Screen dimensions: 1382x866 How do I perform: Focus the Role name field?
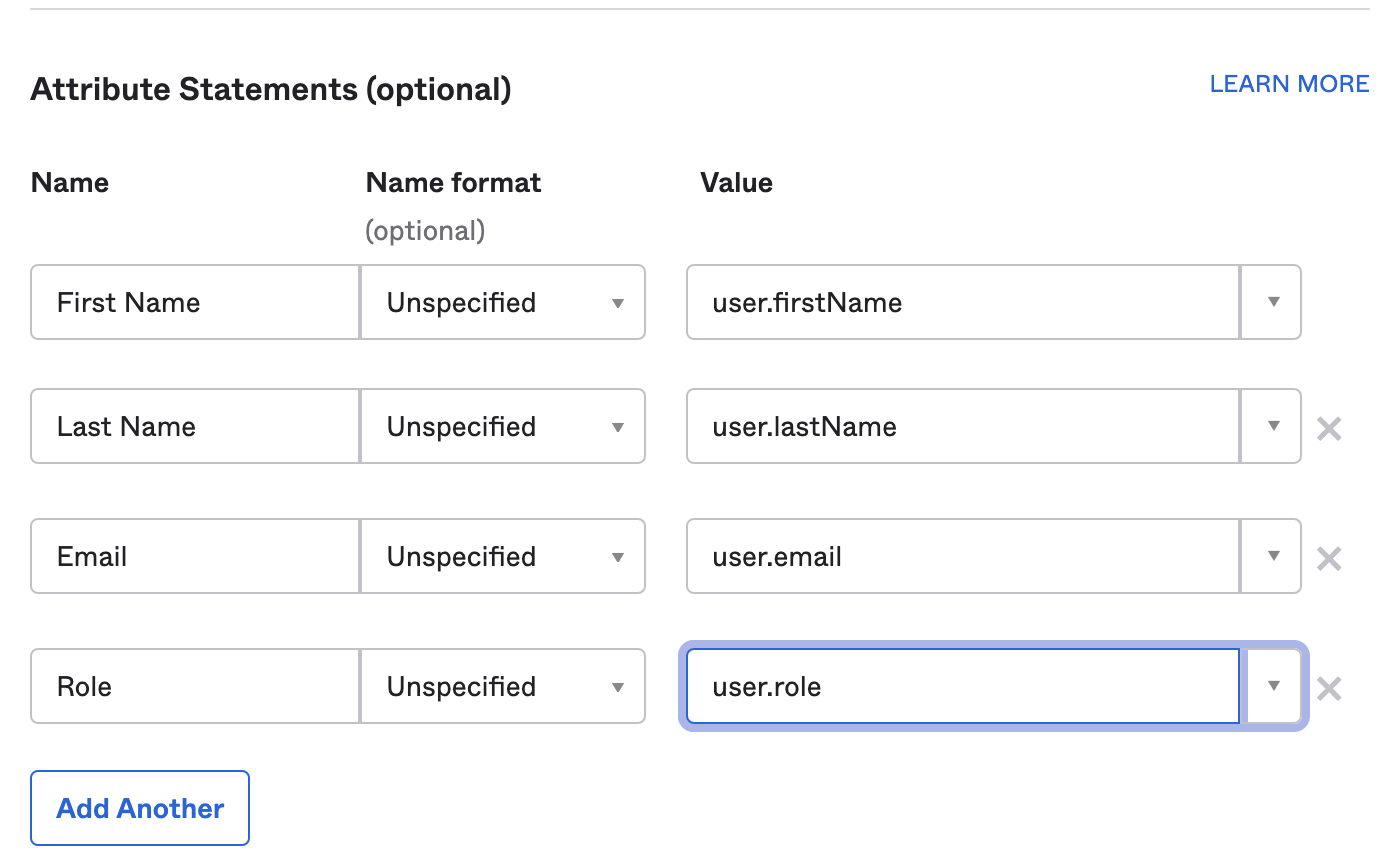point(195,686)
